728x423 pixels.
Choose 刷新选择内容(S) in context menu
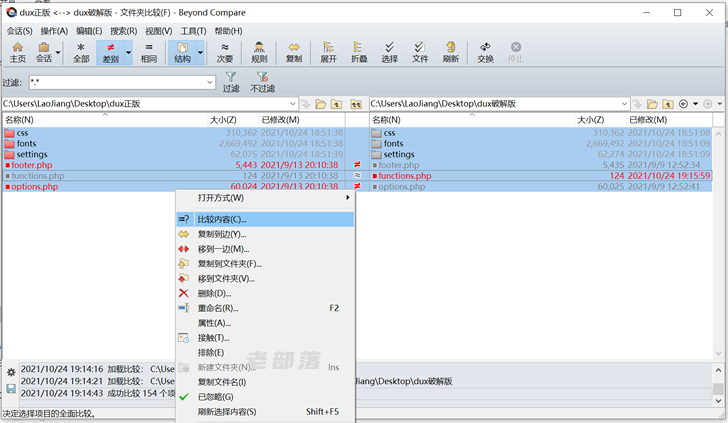click(265, 412)
